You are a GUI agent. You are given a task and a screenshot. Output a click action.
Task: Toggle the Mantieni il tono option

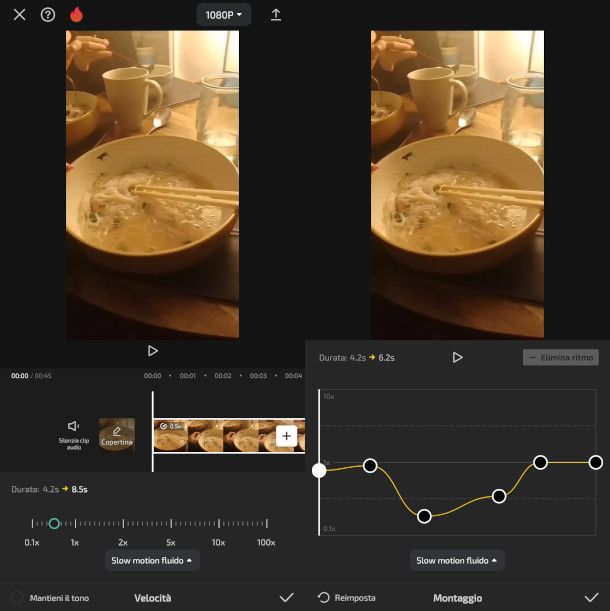coord(50,598)
